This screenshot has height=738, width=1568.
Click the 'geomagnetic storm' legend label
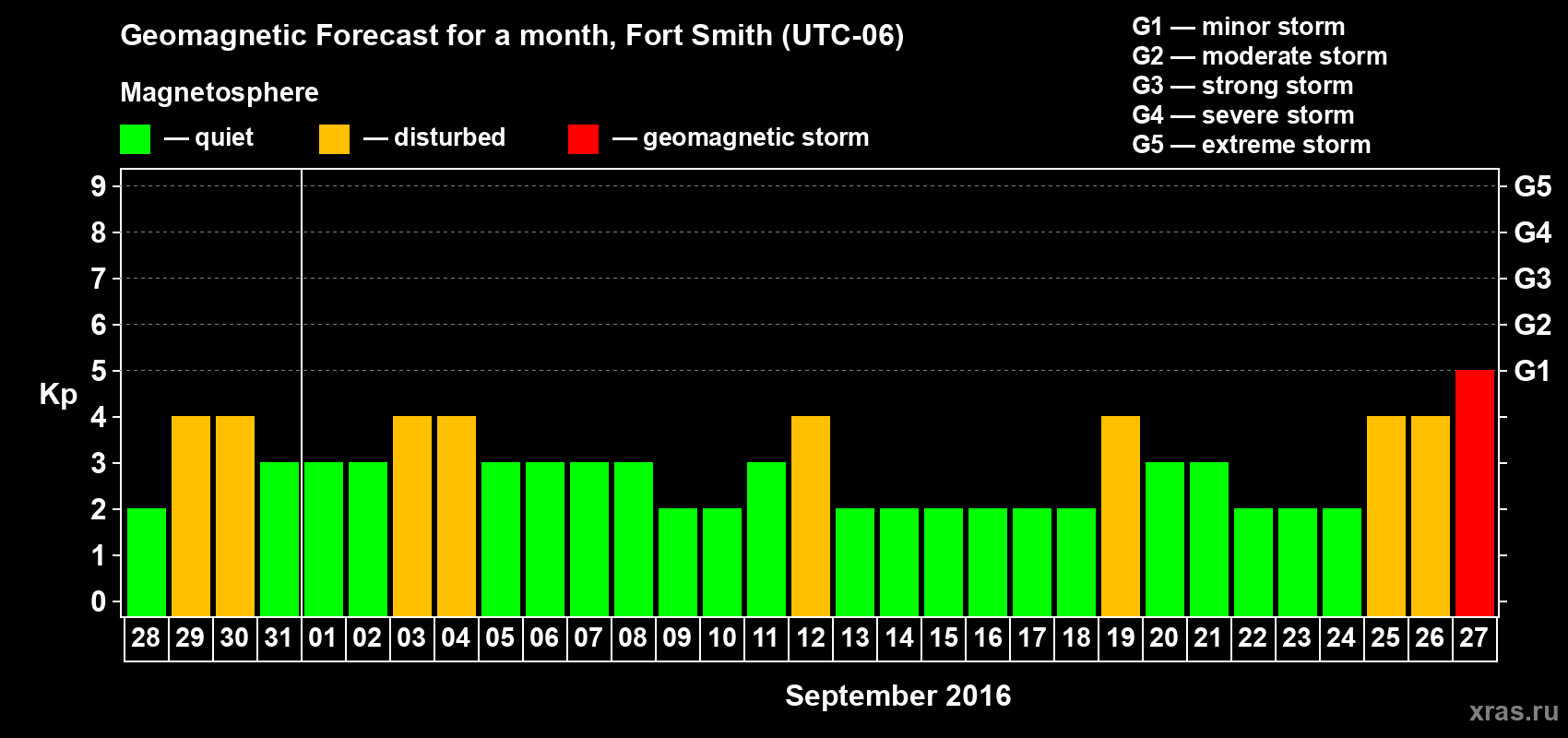click(756, 137)
